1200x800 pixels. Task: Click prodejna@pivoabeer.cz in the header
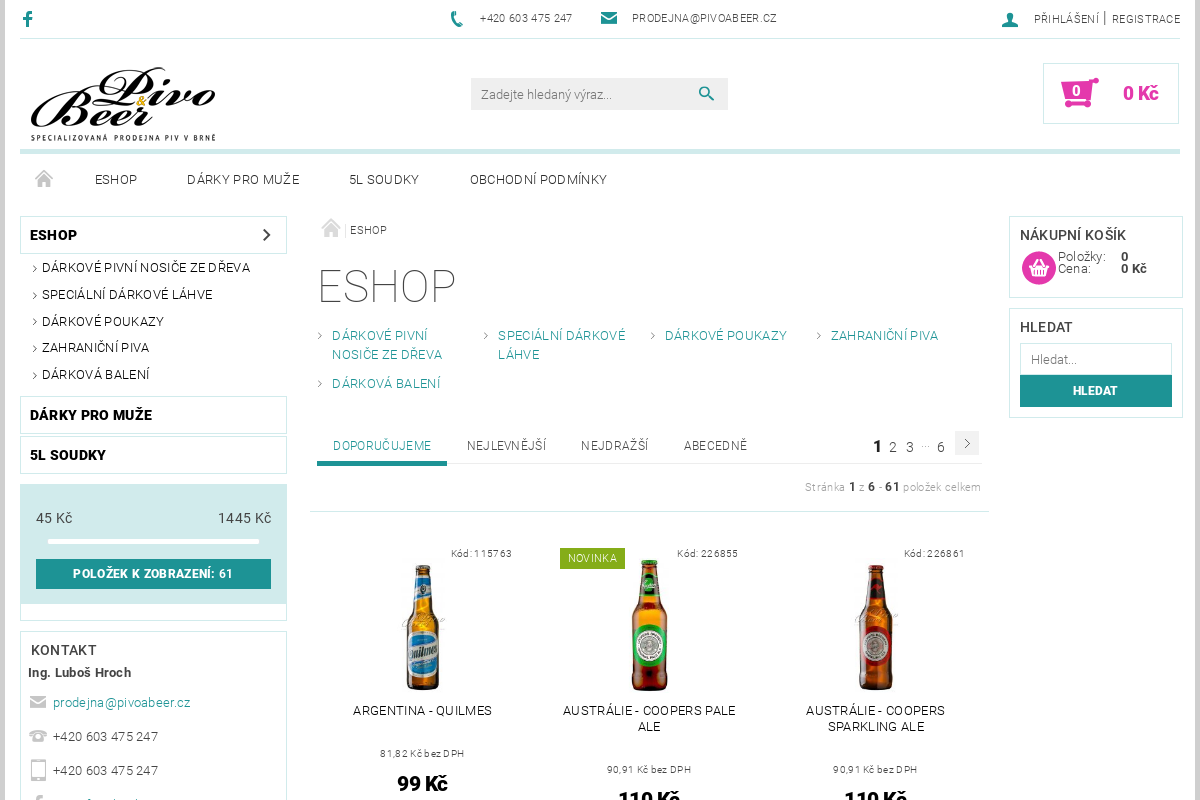pyautogui.click(x=704, y=18)
